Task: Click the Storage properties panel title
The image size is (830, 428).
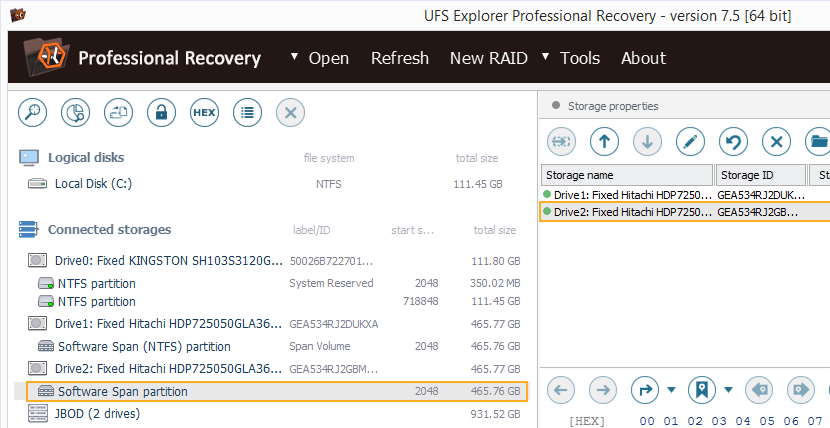Action: click(613, 106)
